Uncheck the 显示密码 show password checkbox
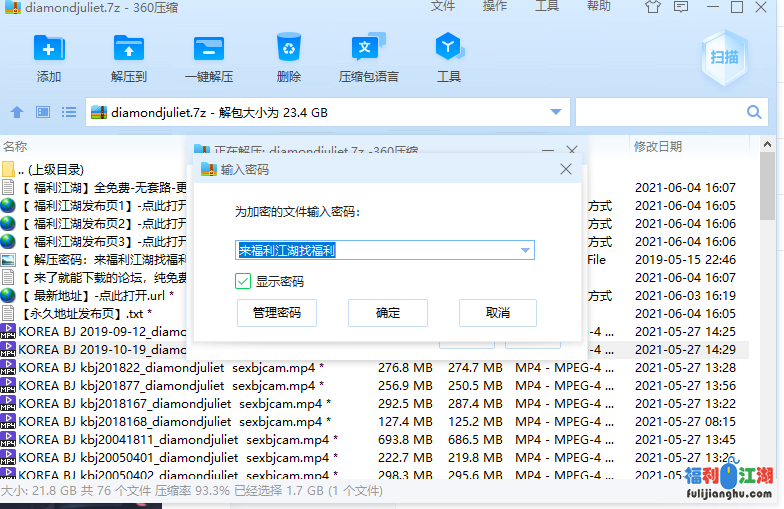This screenshot has height=509, width=784. (x=243, y=281)
